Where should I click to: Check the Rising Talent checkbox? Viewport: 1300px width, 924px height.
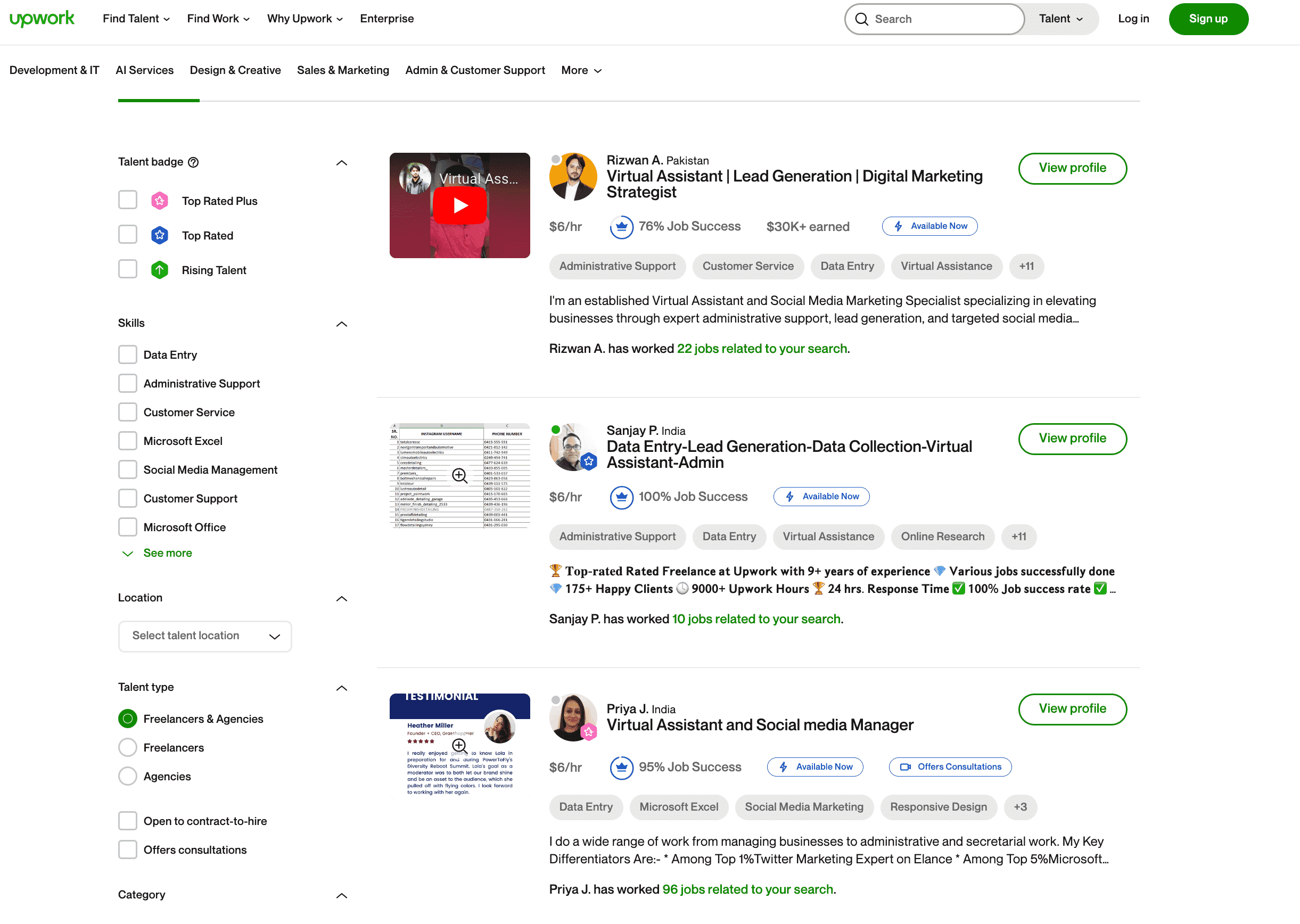(x=127, y=270)
